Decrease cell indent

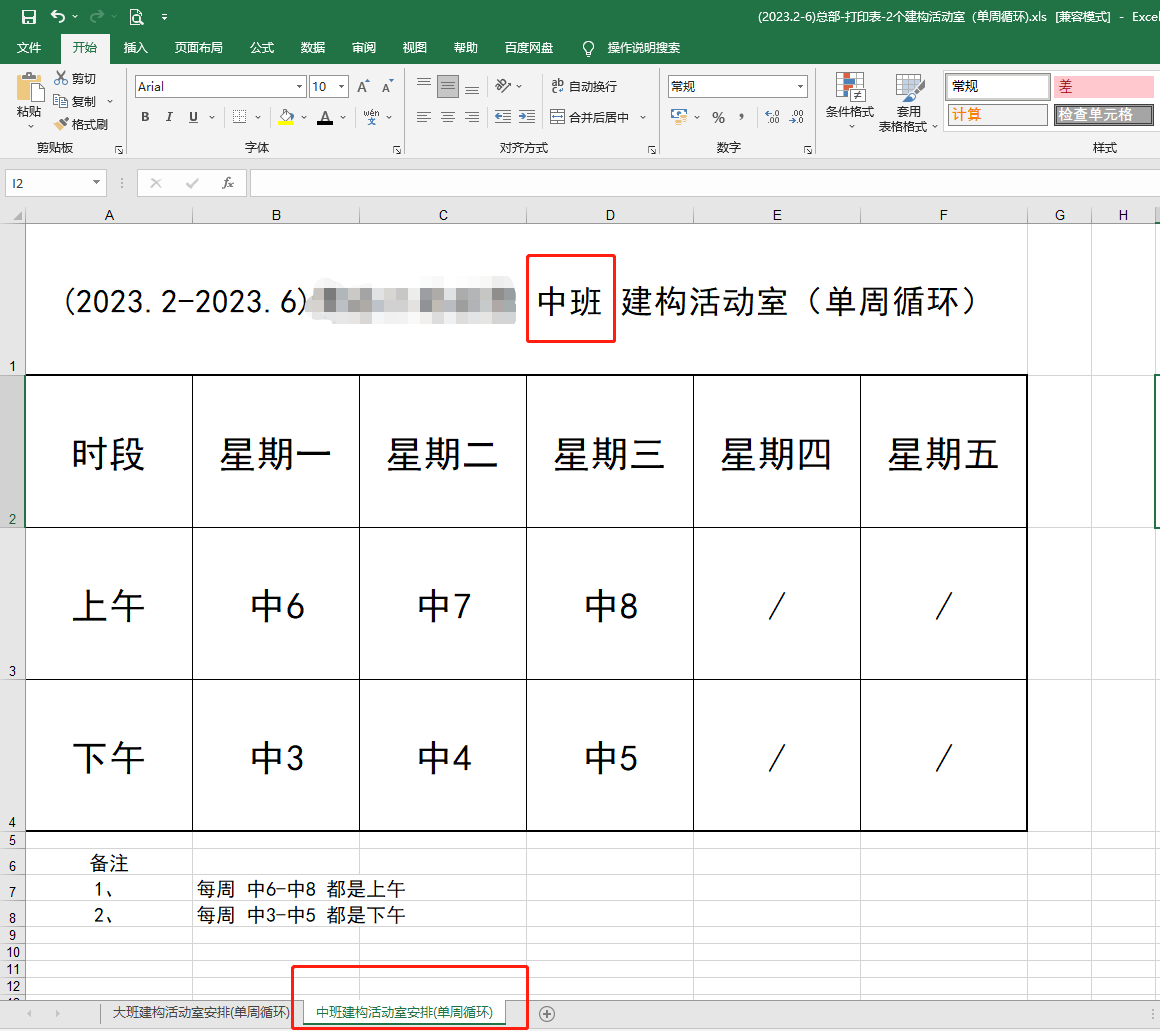(503, 117)
